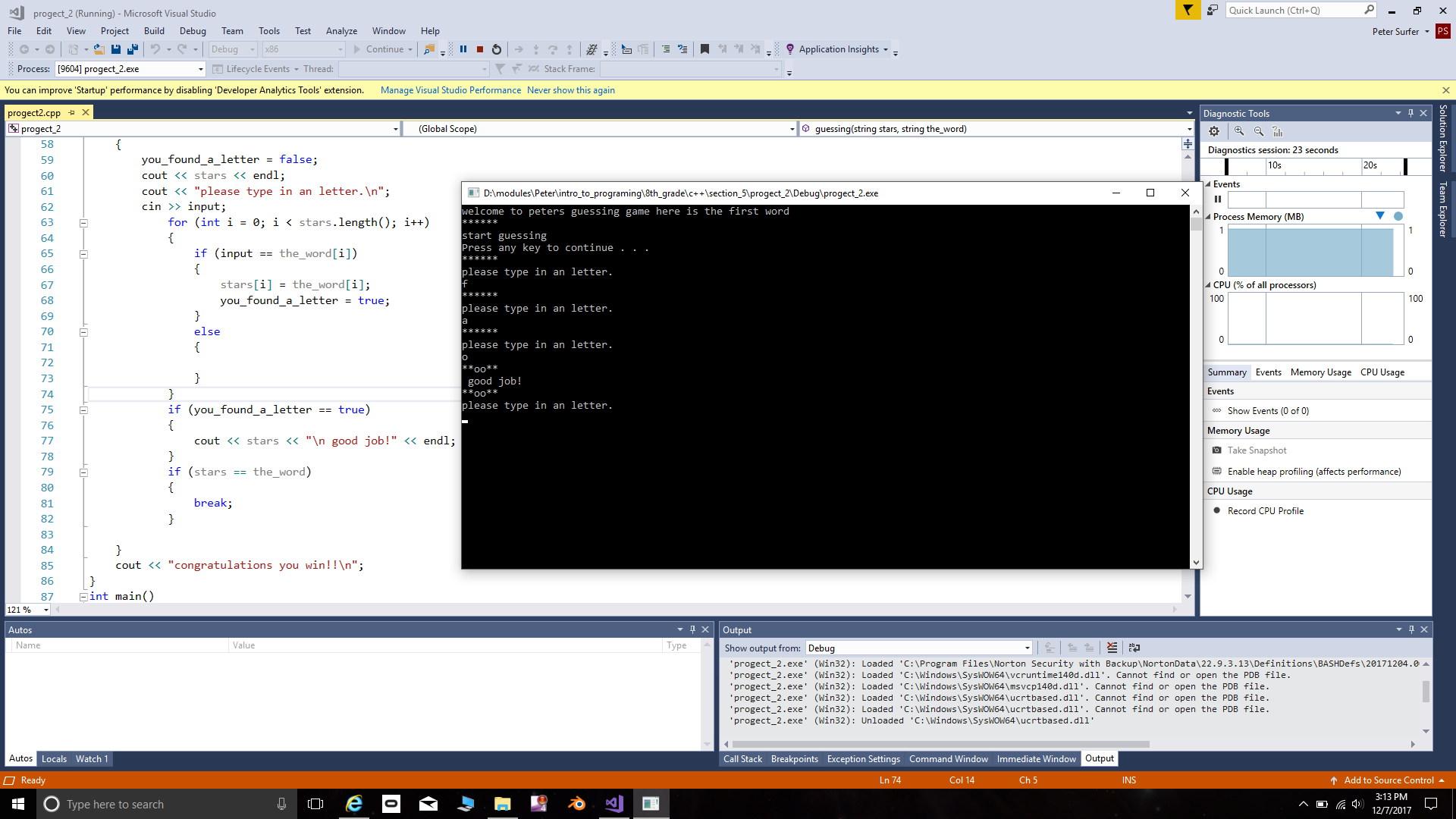This screenshot has height=819, width=1456.
Task: Expand the Show output from Debug dropdown
Action: tap(1027, 648)
